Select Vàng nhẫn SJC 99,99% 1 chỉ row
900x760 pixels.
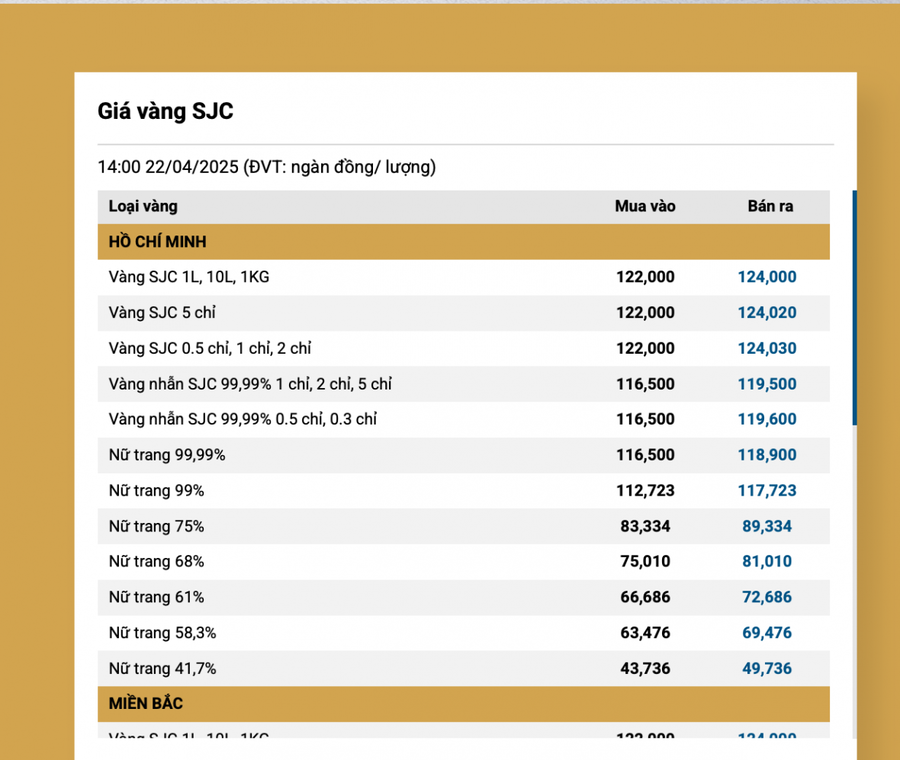[464, 384]
